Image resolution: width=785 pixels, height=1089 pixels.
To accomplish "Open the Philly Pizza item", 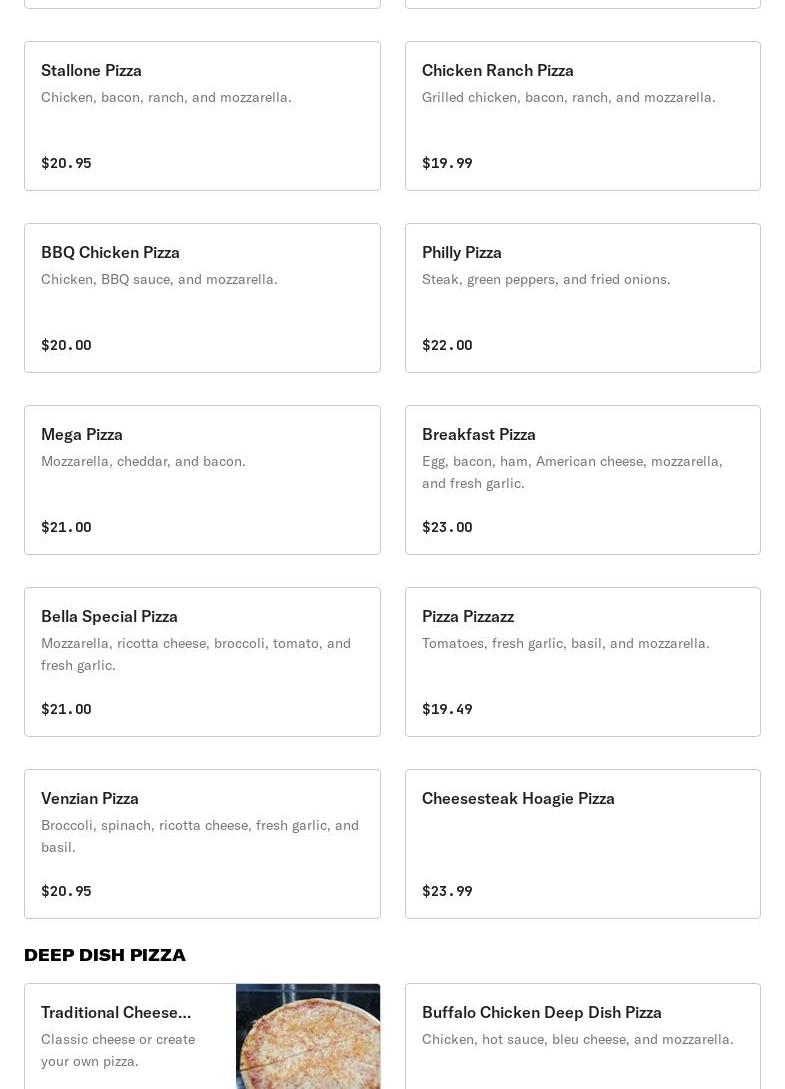I will point(582,298).
